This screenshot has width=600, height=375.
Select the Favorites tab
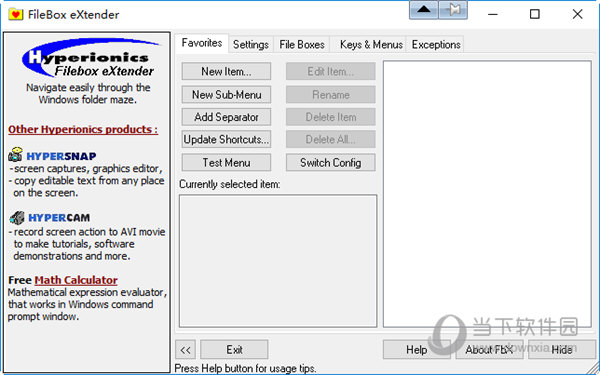pyautogui.click(x=202, y=43)
